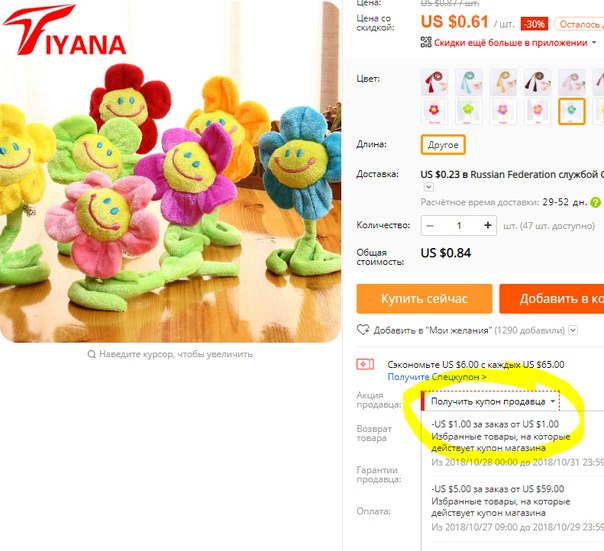Click the coupon ticket icon
This screenshot has width=604, height=551.
click(x=365, y=364)
